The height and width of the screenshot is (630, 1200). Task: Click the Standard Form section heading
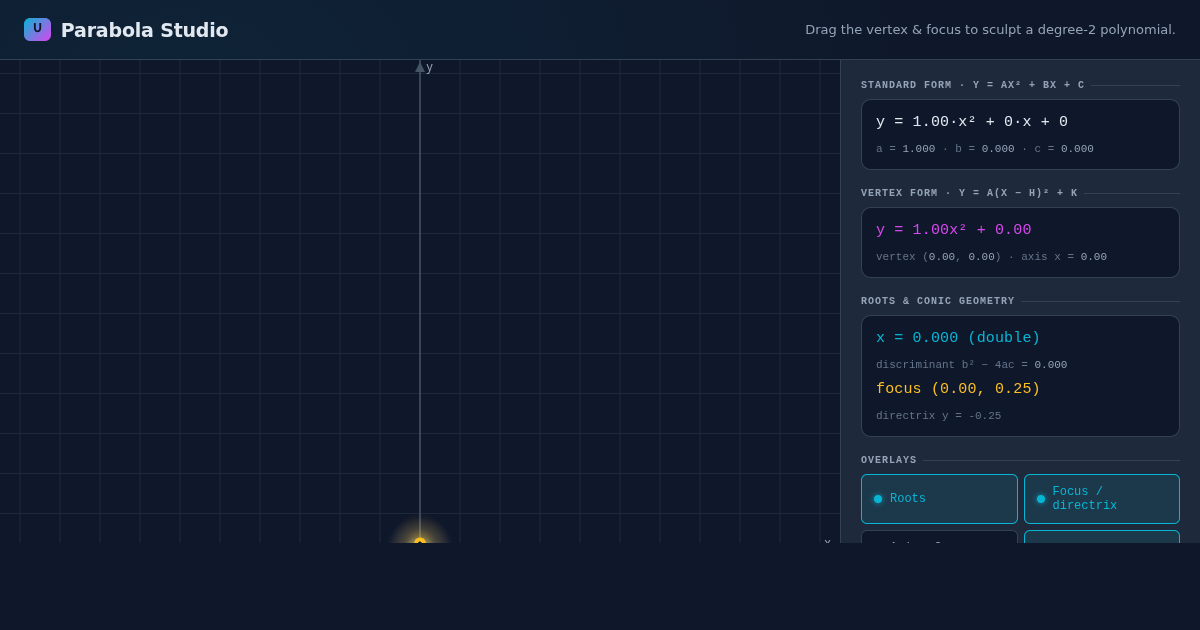point(973,86)
